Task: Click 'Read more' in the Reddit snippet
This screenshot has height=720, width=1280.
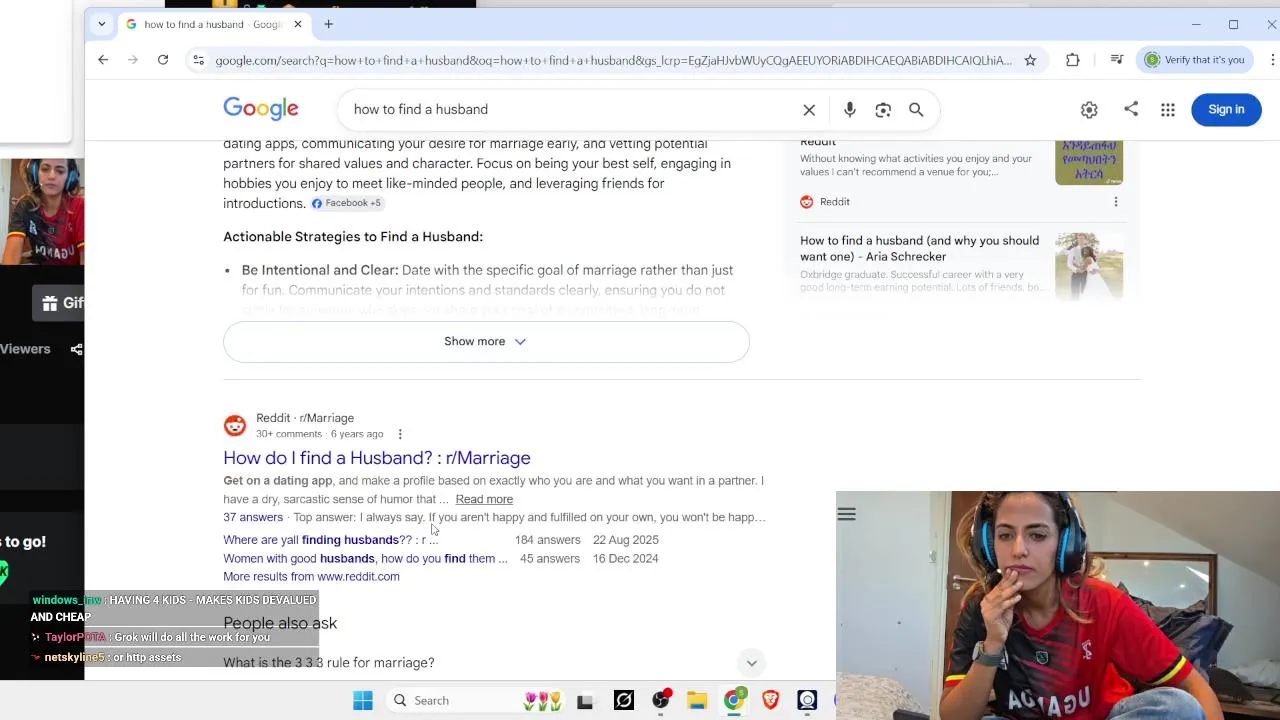Action: point(484,499)
